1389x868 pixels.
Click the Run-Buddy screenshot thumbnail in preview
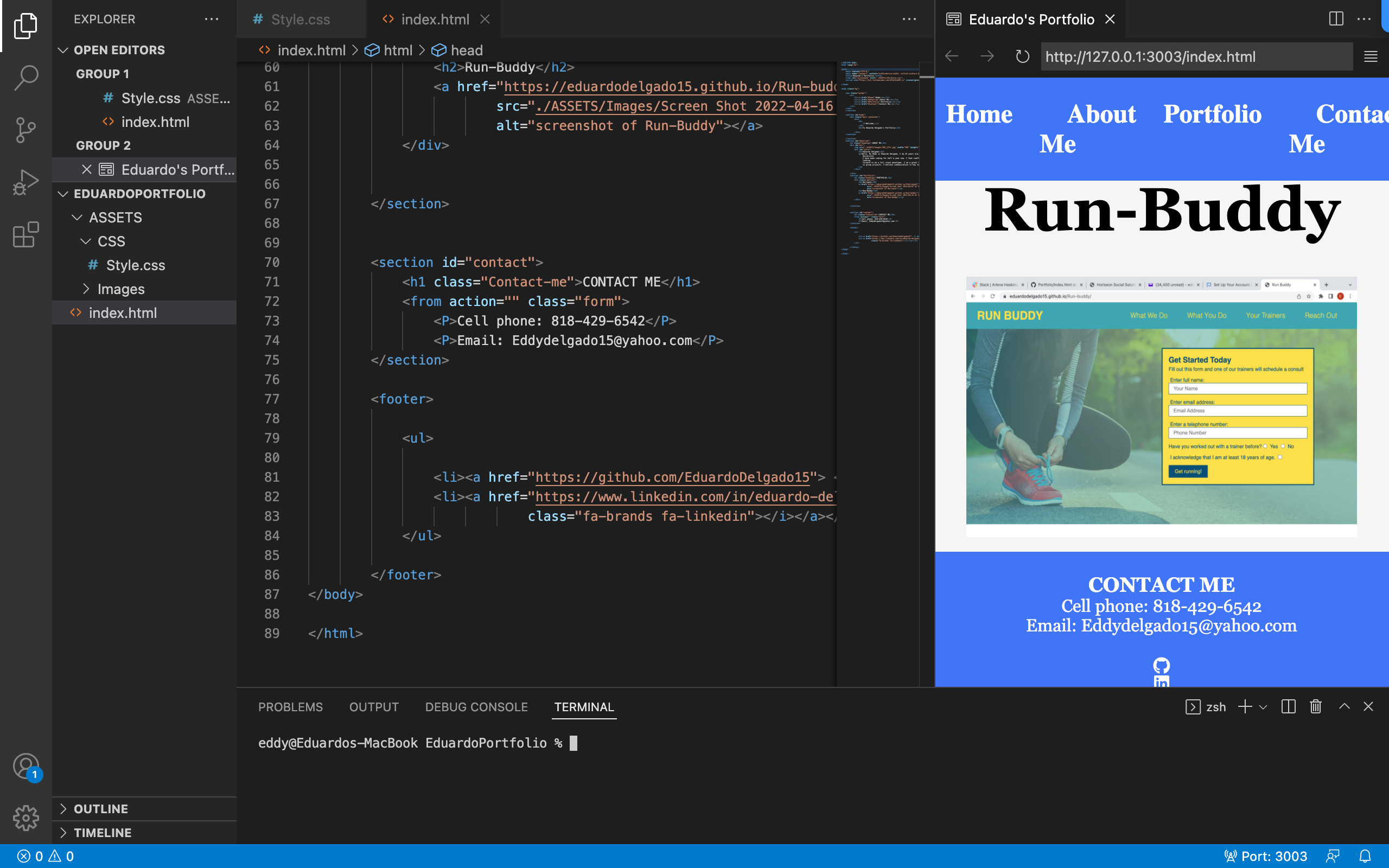(1161, 406)
